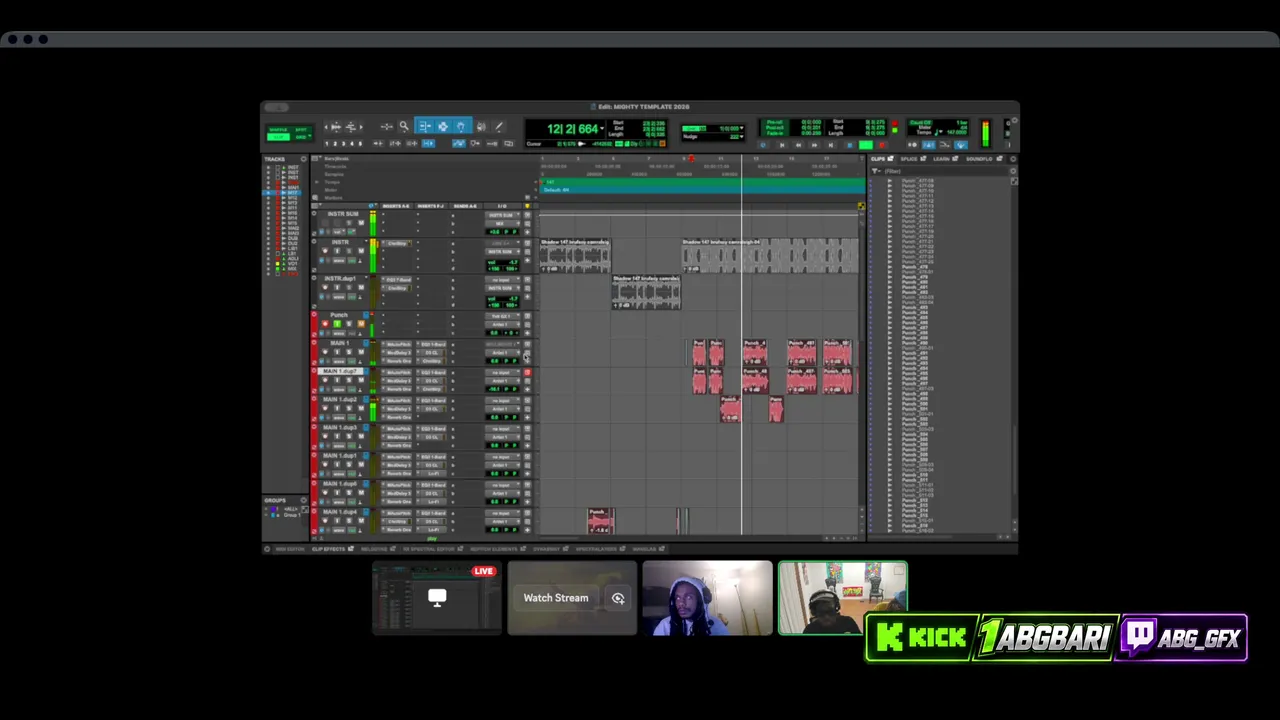Viewport: 1280px width, 720px height.
Task: Select the Pencil tool
Action: [499, 127]
